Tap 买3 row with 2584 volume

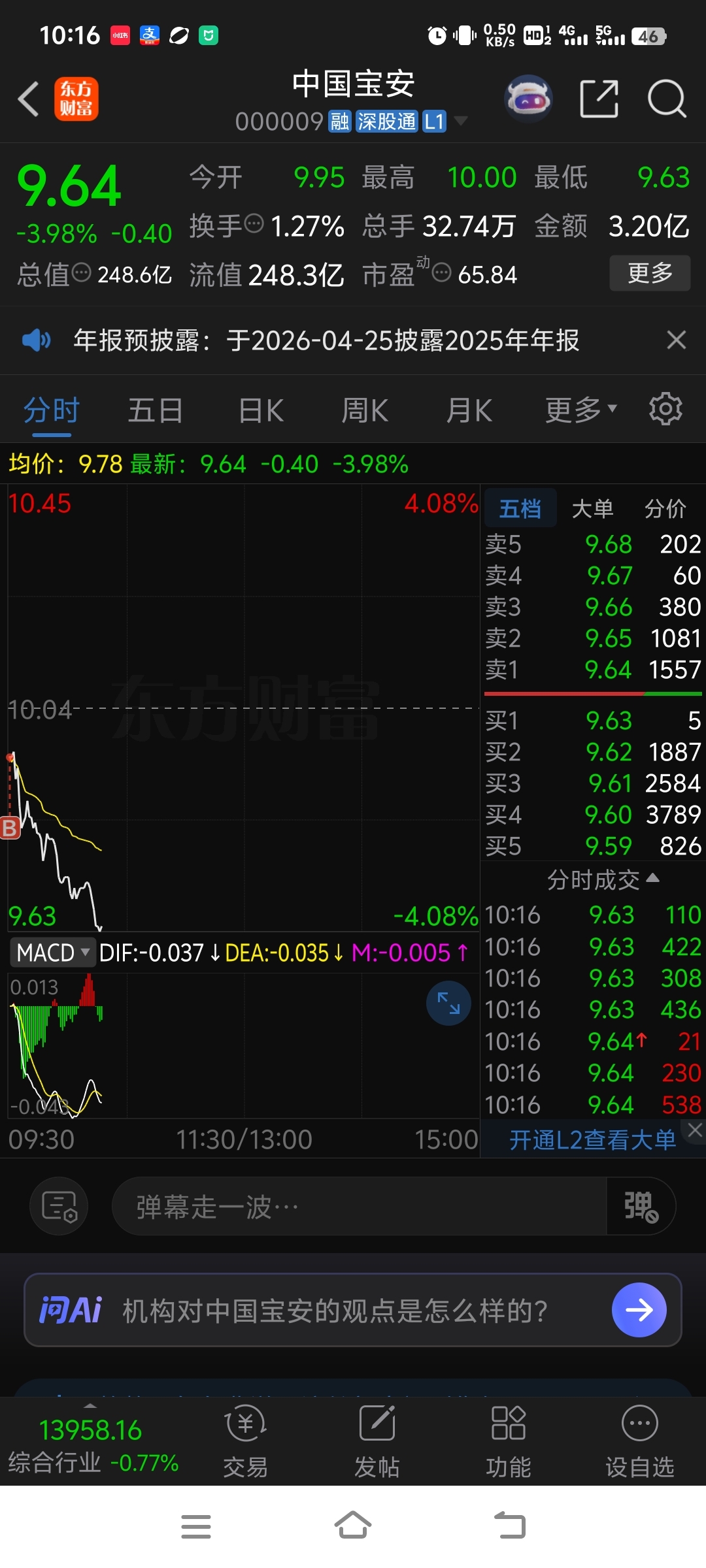click(x=593, y=783)
